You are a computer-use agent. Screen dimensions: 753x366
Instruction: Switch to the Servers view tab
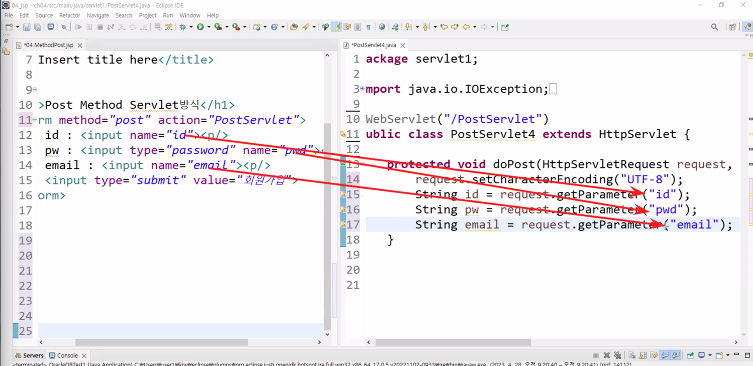tap(29, 356)
